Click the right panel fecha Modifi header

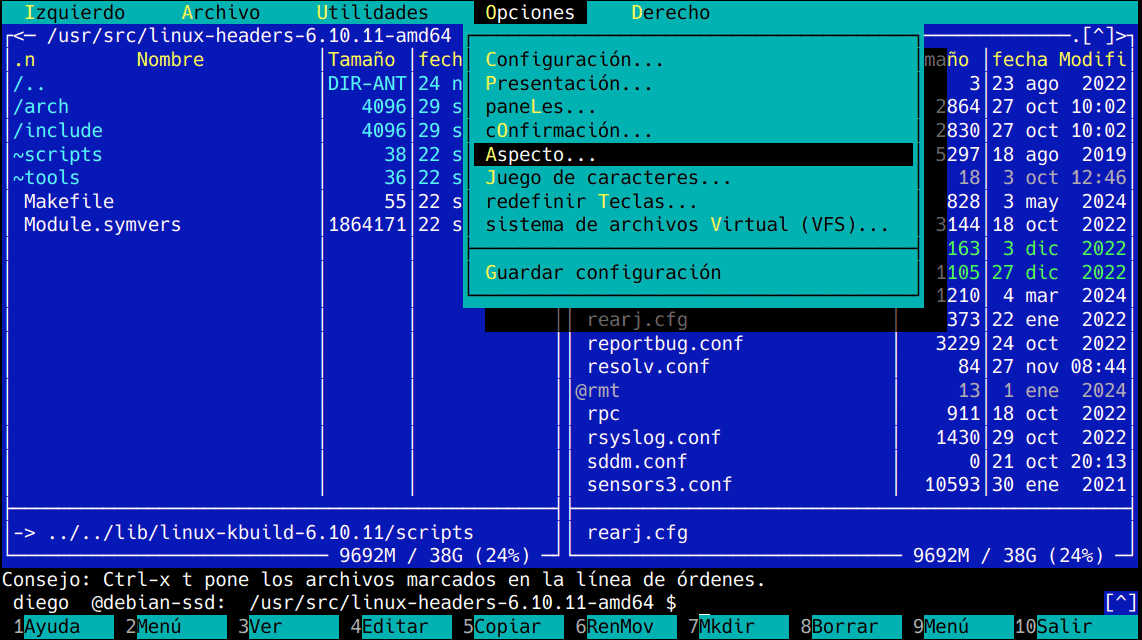(x=1059, y=60)
